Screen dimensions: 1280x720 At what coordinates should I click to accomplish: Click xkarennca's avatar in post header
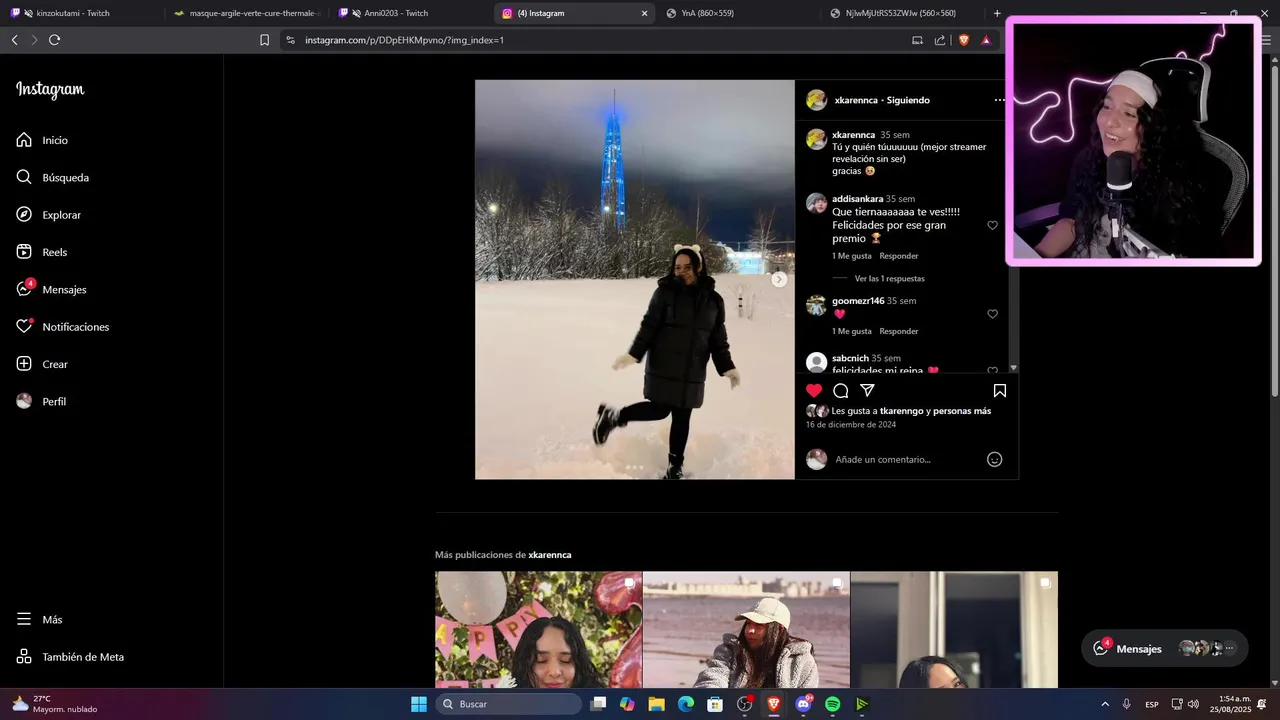[x=817, y=100]
